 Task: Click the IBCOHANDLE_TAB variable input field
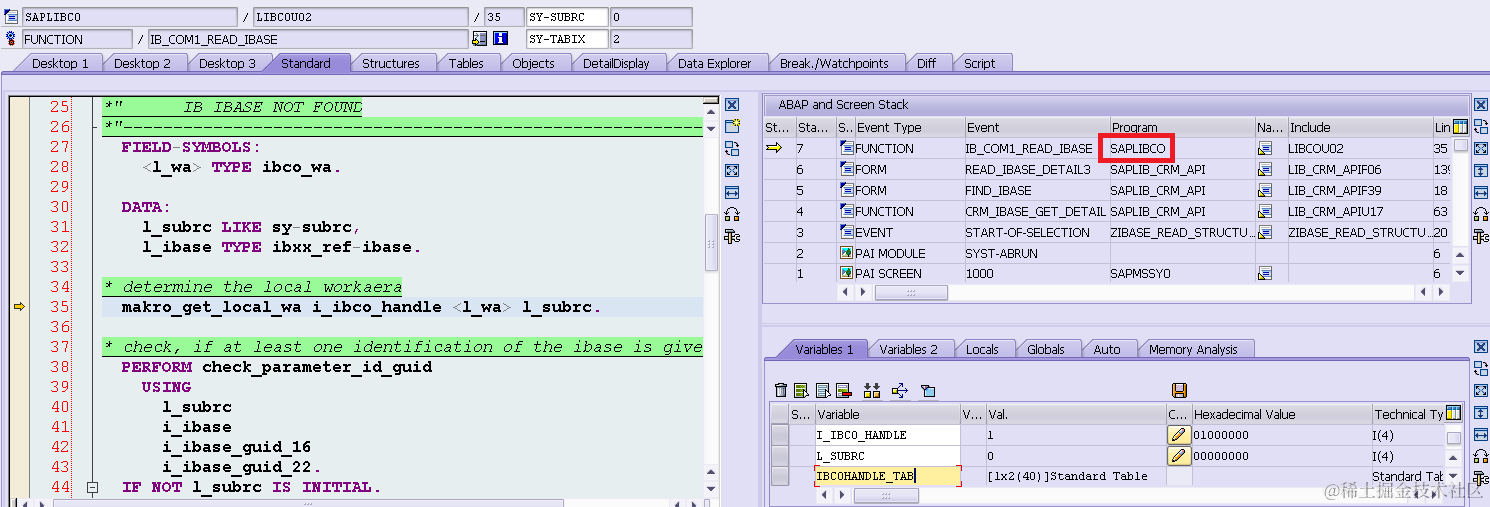click(887, 477)
